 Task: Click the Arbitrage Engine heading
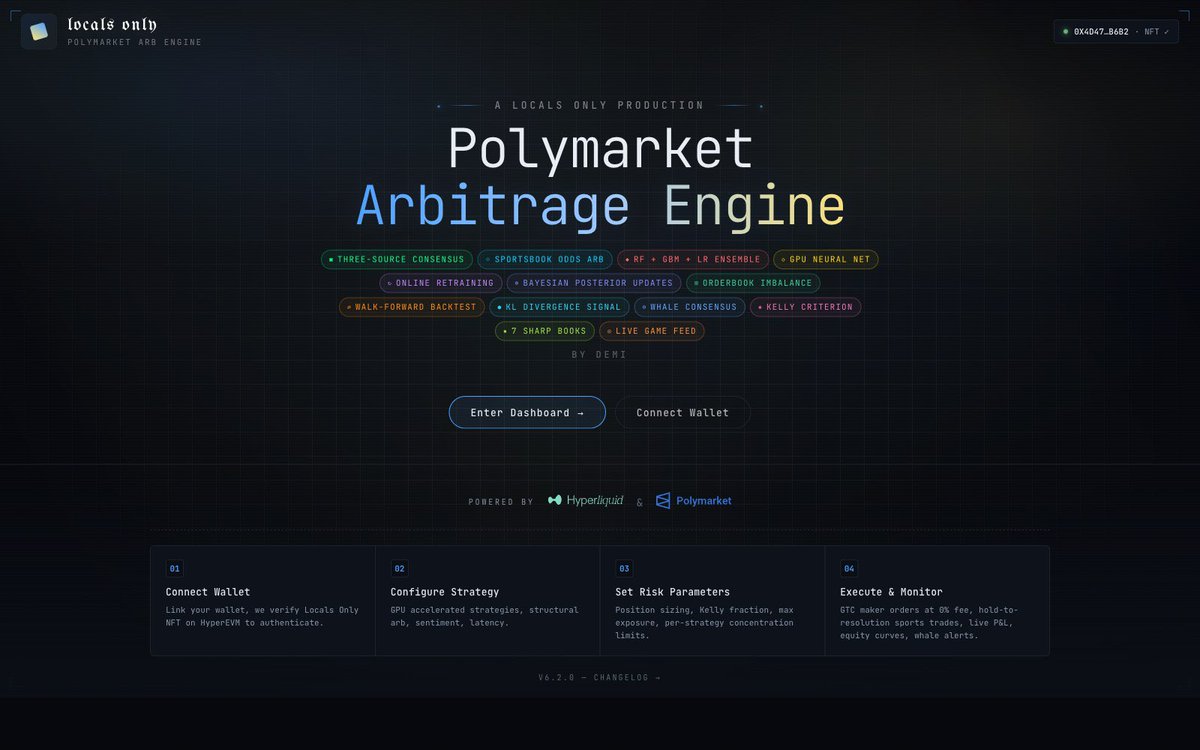coord(601,205)
